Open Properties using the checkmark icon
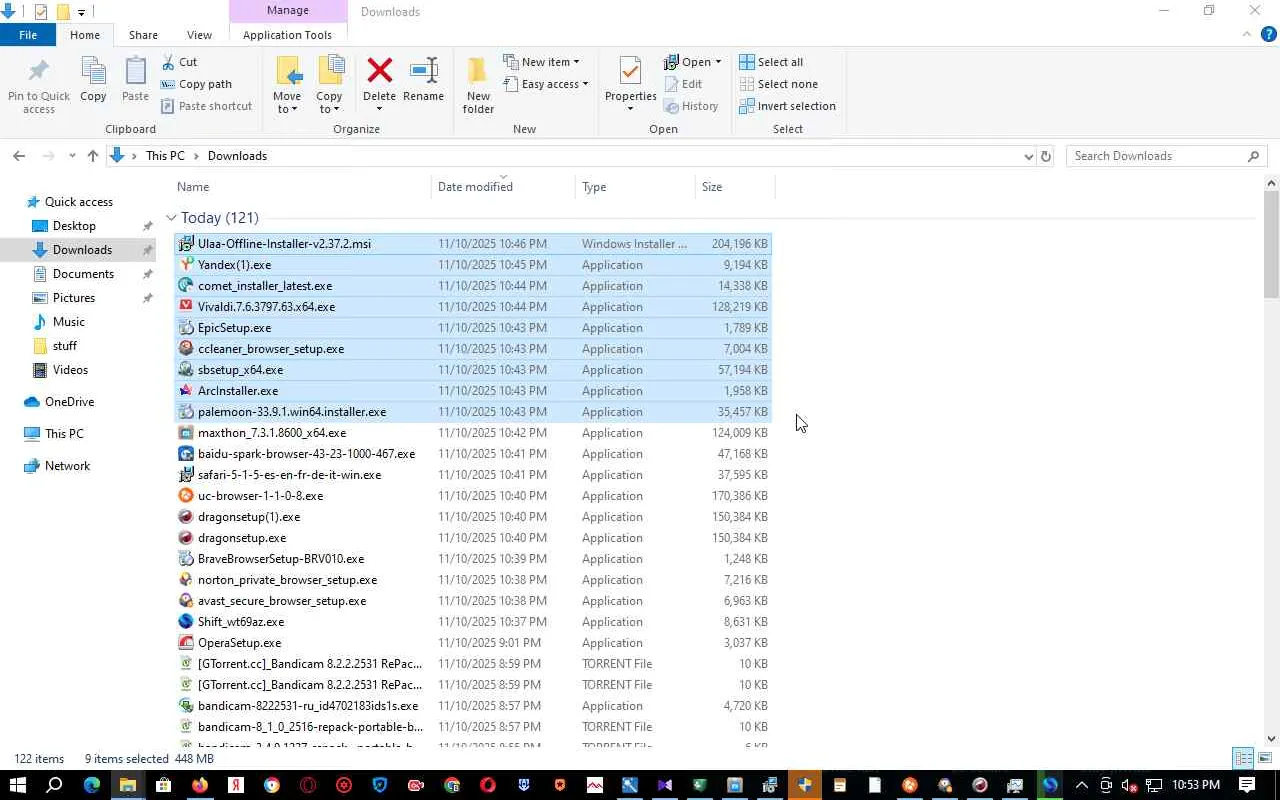Viewport: 1280px width, 800px height. tap(630, 72)
